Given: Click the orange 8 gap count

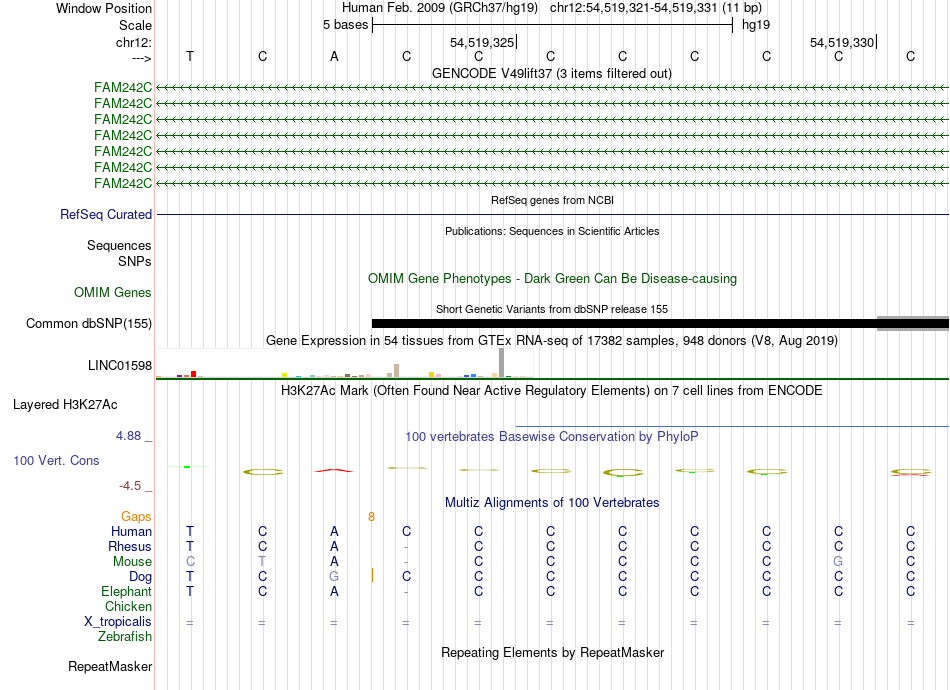Looking at the screenshot, I should coord(371,517).
